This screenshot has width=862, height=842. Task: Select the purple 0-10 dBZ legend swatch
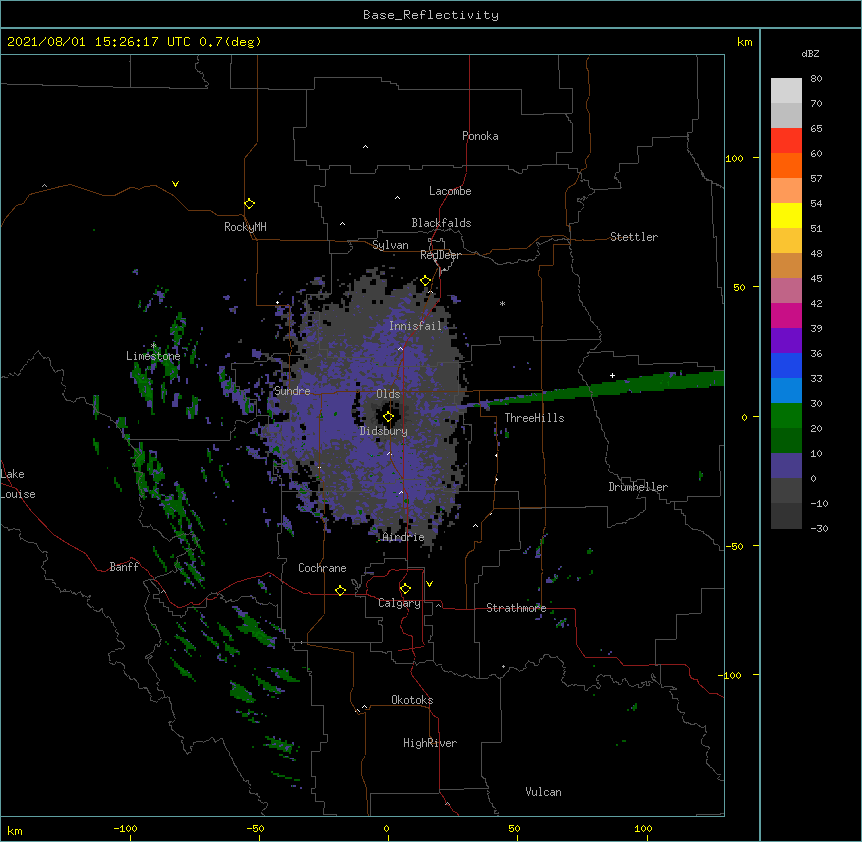coord(786,466)
